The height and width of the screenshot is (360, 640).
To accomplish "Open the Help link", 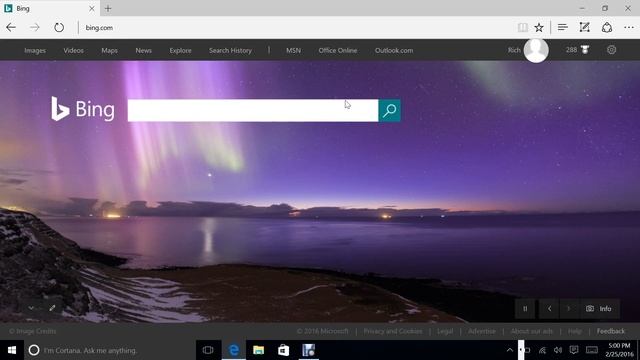I will 575,331.
